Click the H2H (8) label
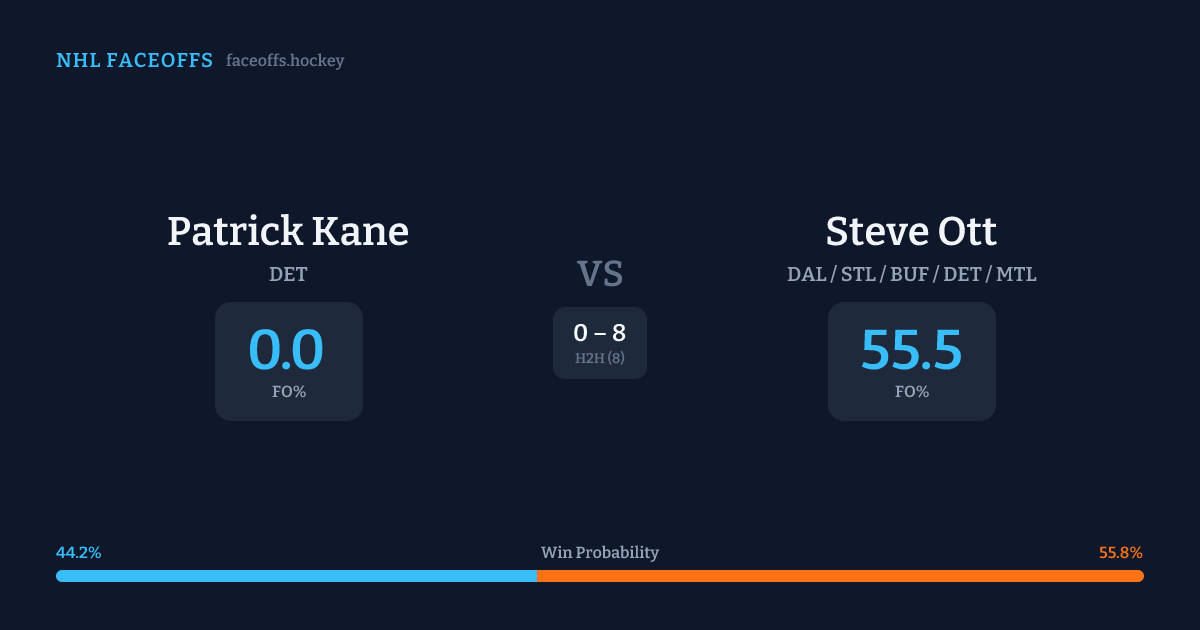The width and height of the screenshot is (1200, 630). pyautogui.click(x=600, y=358)
